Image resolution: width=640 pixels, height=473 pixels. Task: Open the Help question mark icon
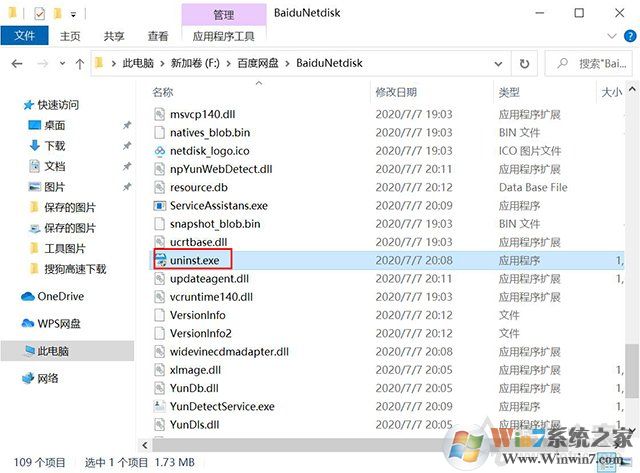630,36
